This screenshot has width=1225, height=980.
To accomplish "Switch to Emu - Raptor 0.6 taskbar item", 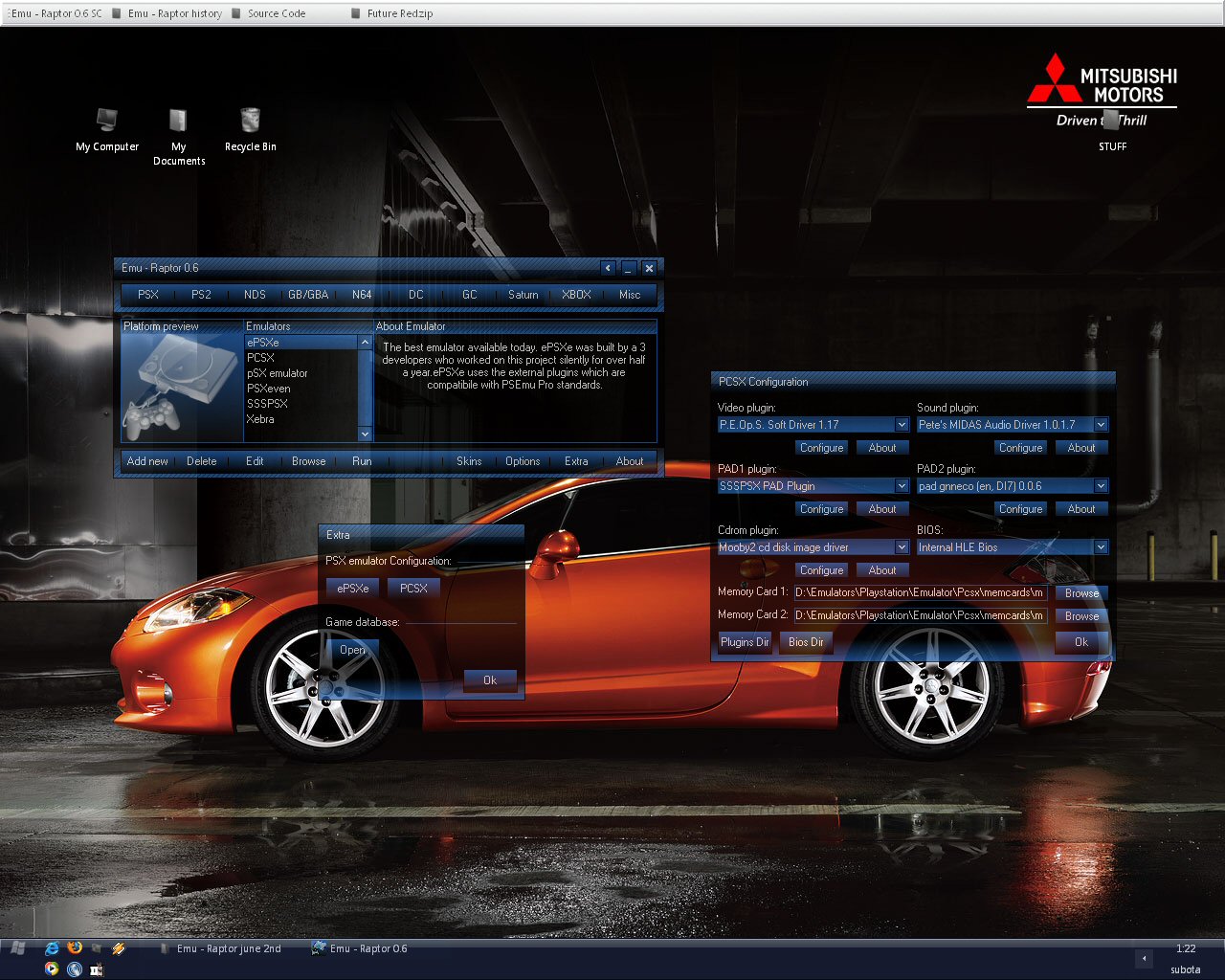I will [360, 948].
